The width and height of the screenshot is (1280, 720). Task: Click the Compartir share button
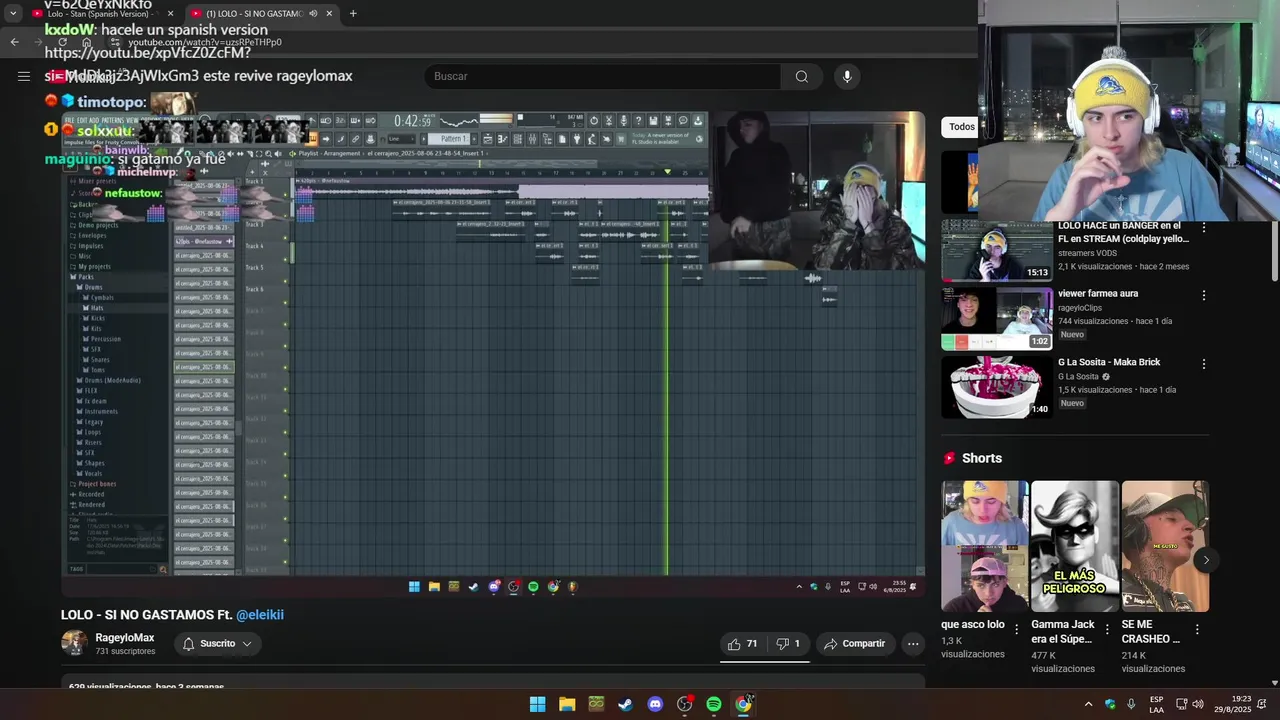click(854, 644)
